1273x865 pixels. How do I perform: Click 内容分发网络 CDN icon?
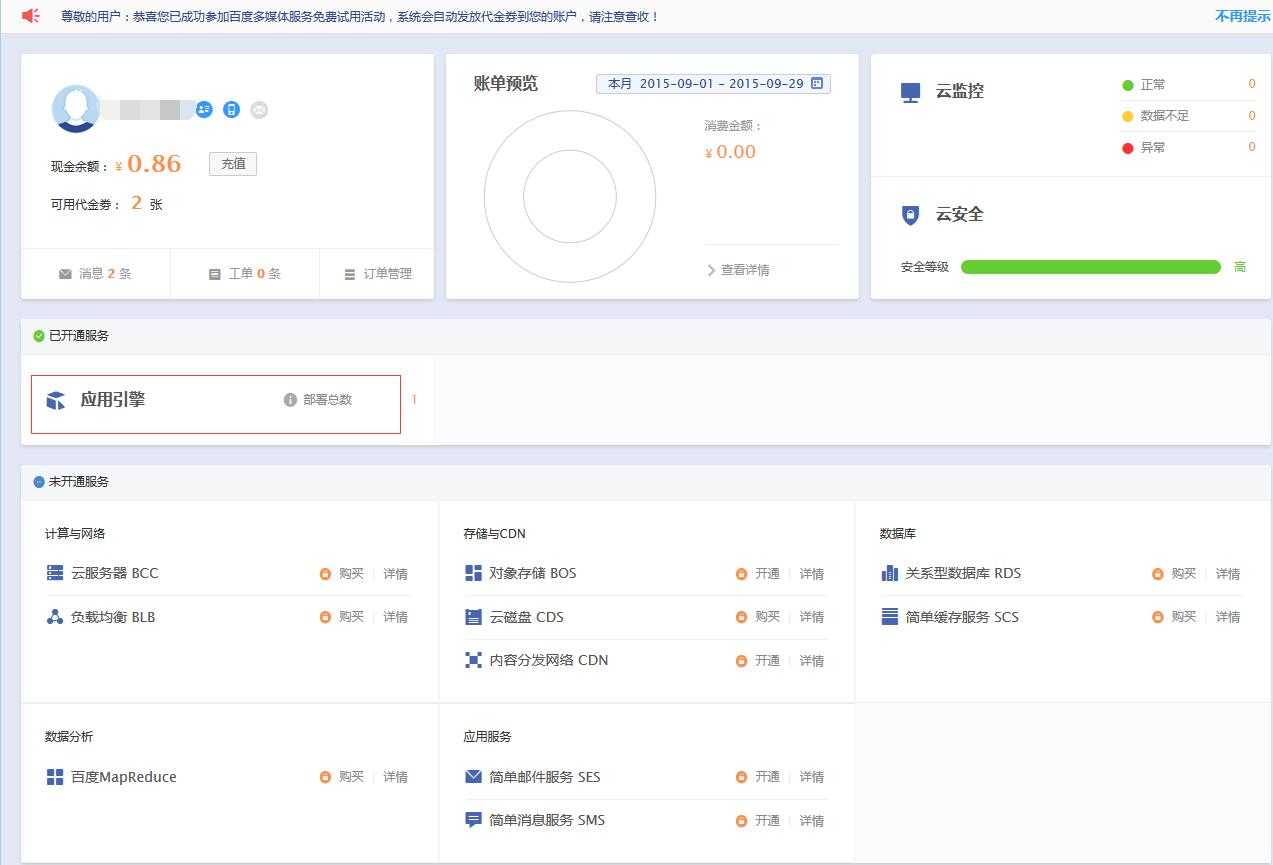[473, 660]
